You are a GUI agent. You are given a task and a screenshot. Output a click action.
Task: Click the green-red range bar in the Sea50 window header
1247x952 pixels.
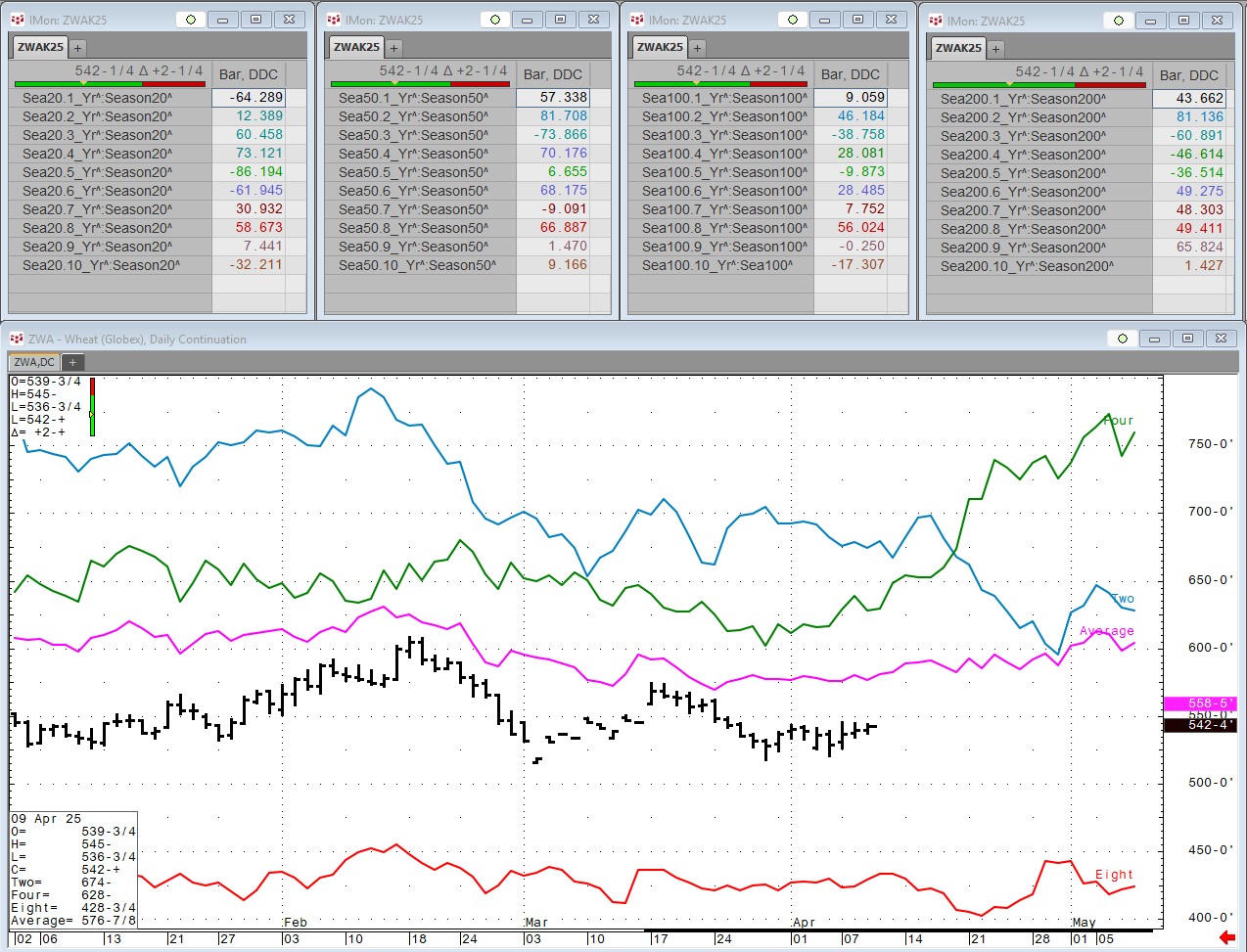coord(421,84)
